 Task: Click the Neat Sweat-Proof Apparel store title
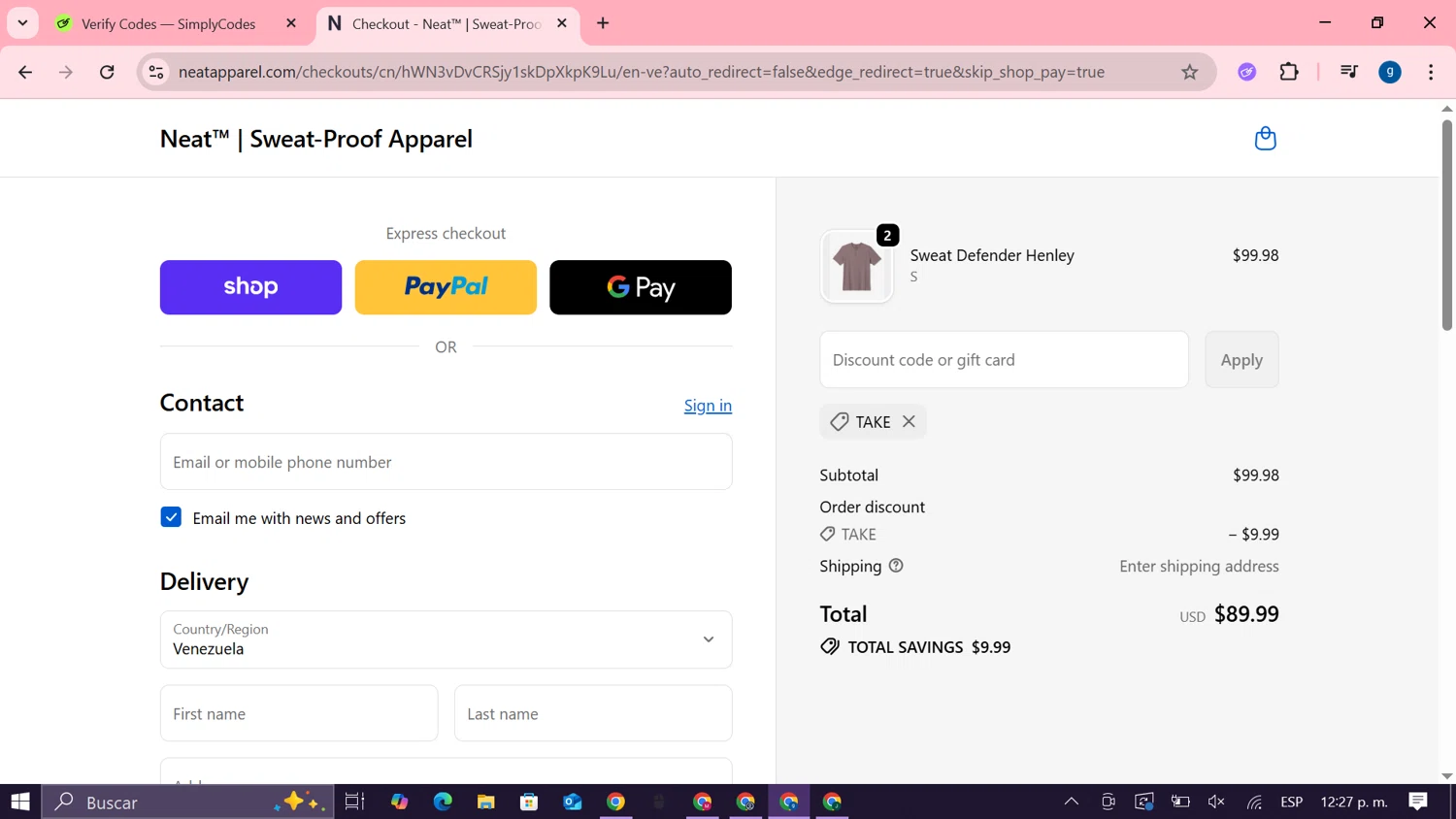point(316,139)
